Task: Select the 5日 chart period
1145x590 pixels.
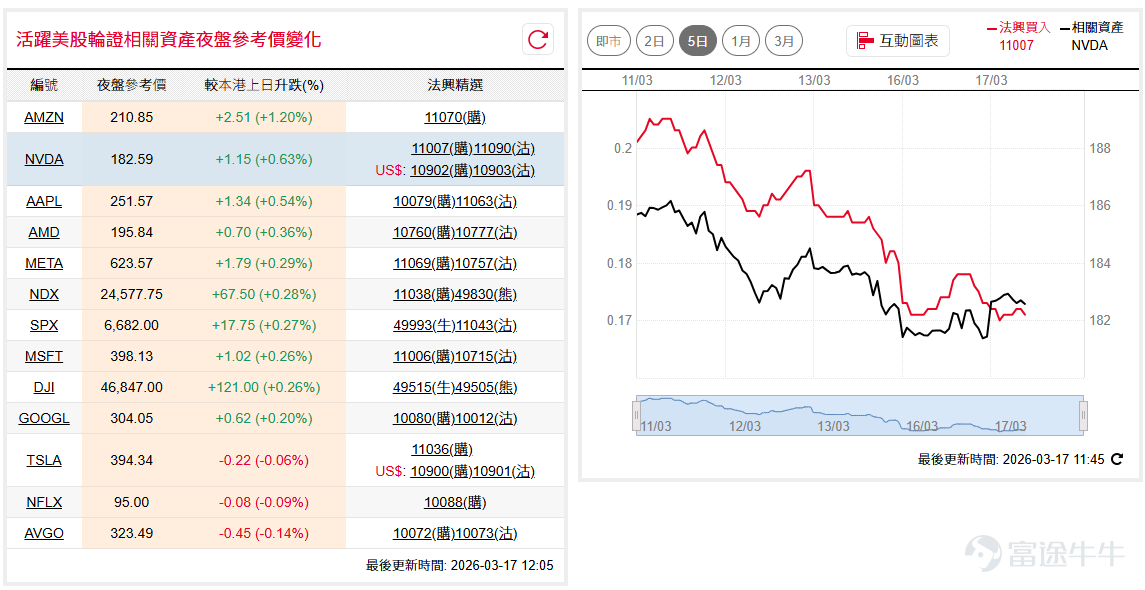Action: (x=697, y=41)
